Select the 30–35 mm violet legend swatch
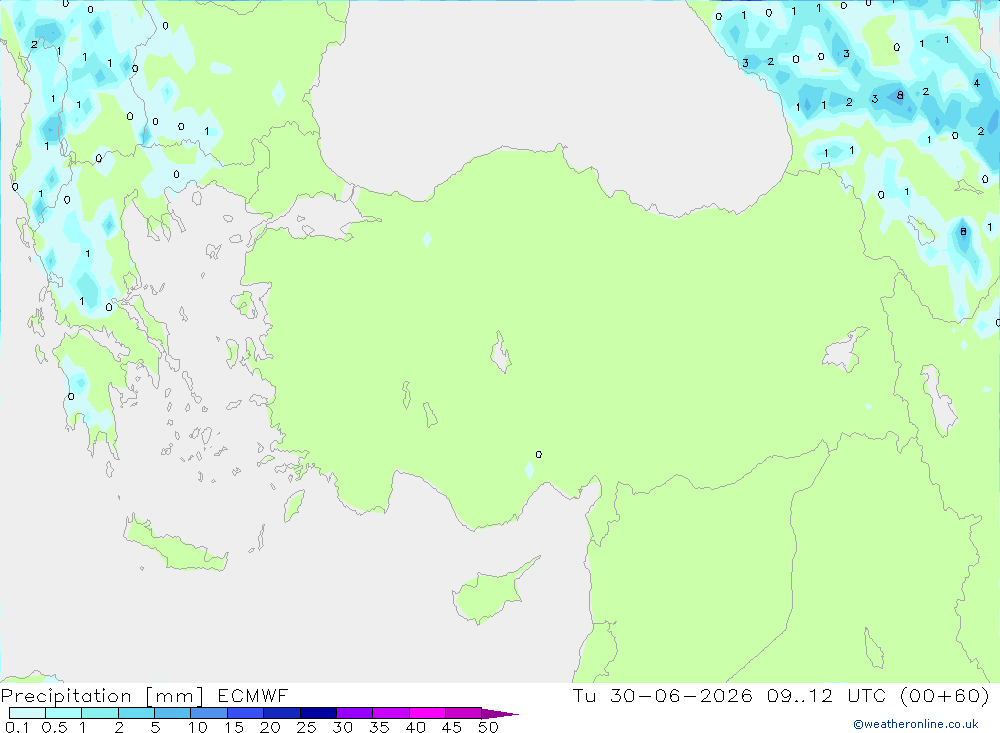The image size is (1000, 733). [355, 713]
